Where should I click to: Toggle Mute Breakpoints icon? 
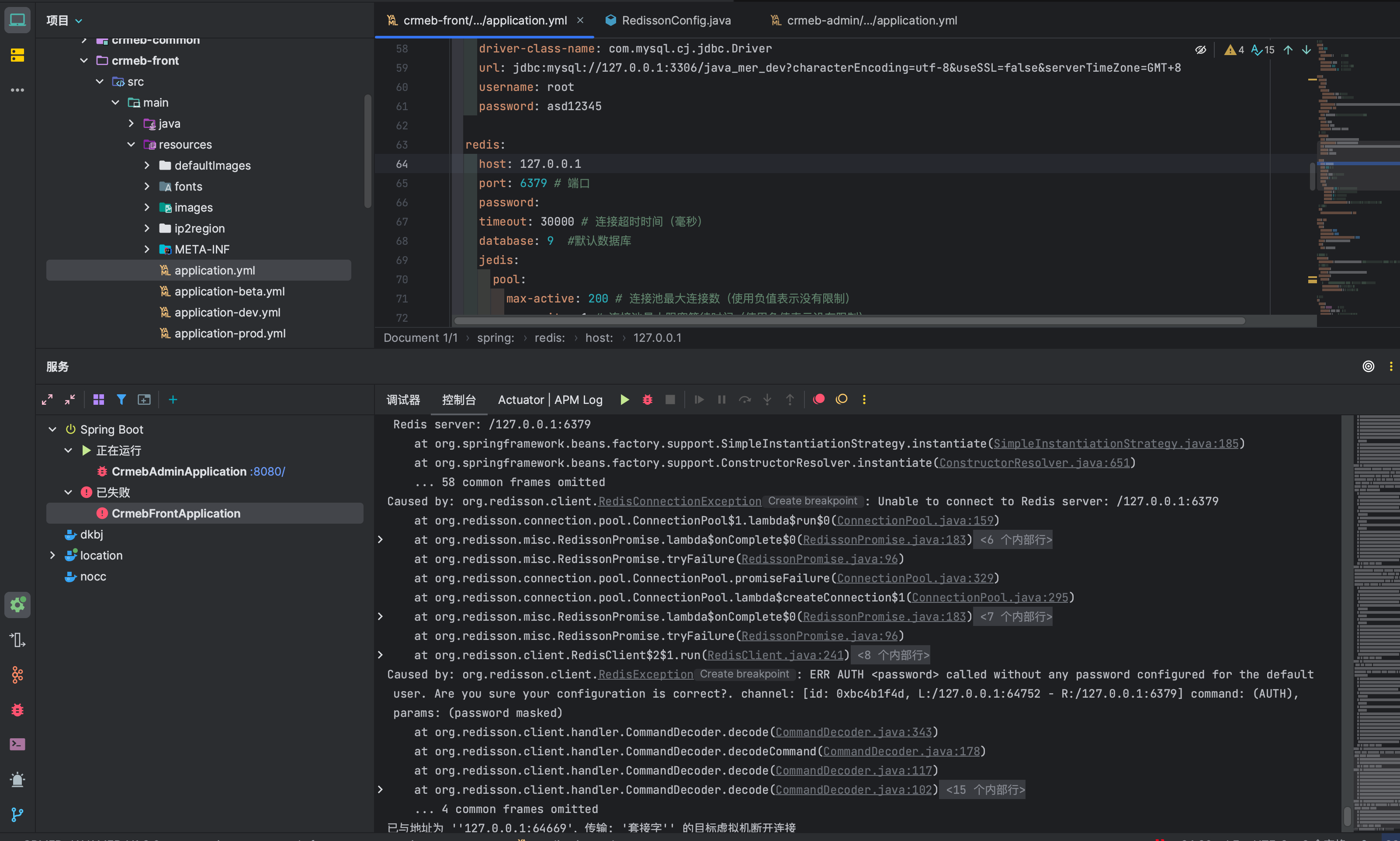(842, 399)
